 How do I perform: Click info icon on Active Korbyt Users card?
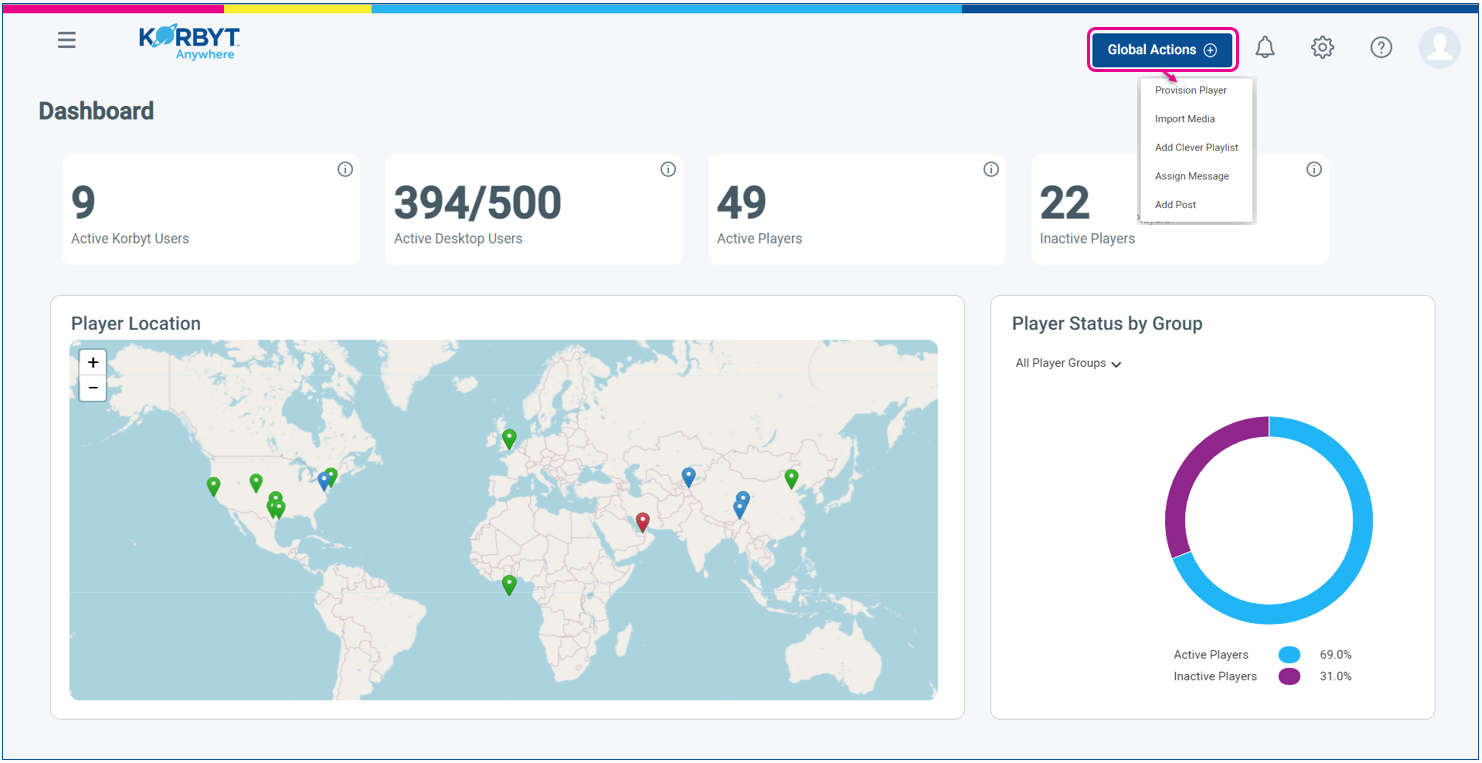point(345,170)
